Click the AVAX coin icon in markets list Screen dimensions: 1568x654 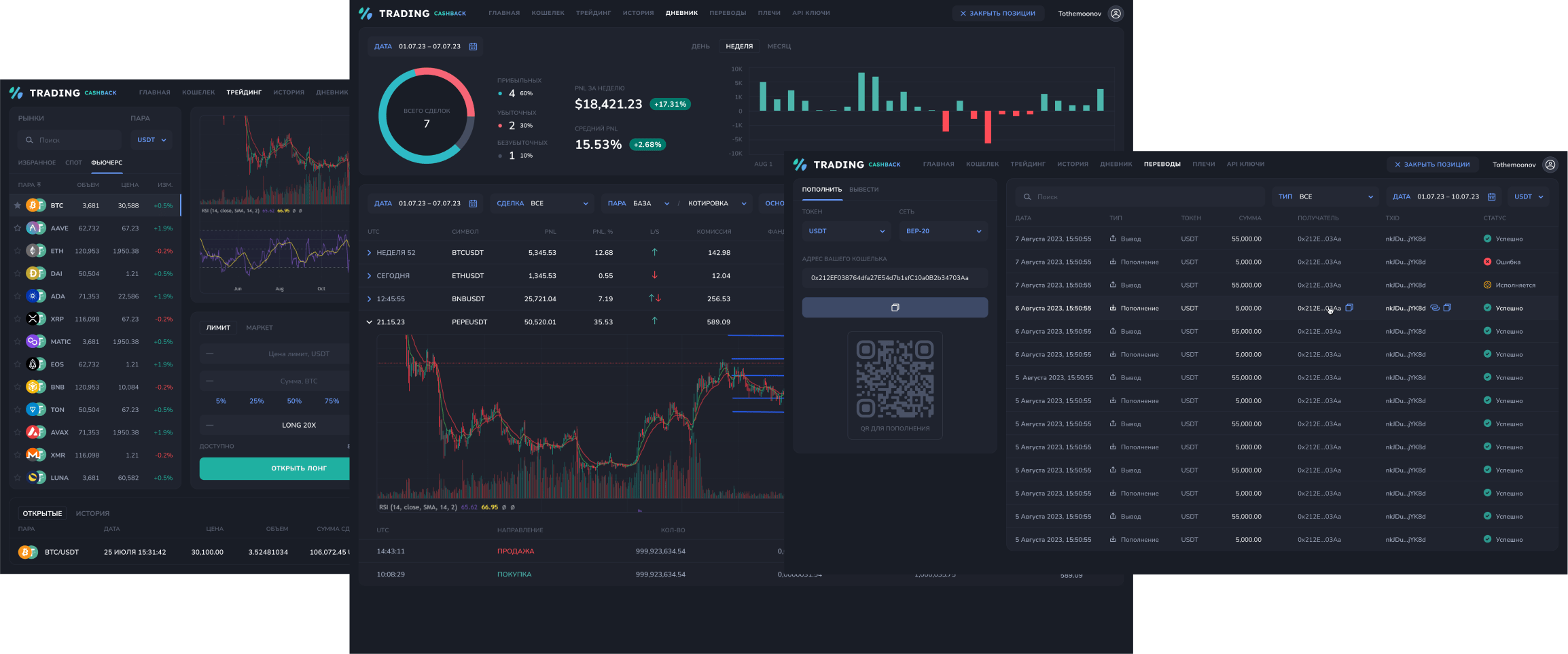(35, 432)
